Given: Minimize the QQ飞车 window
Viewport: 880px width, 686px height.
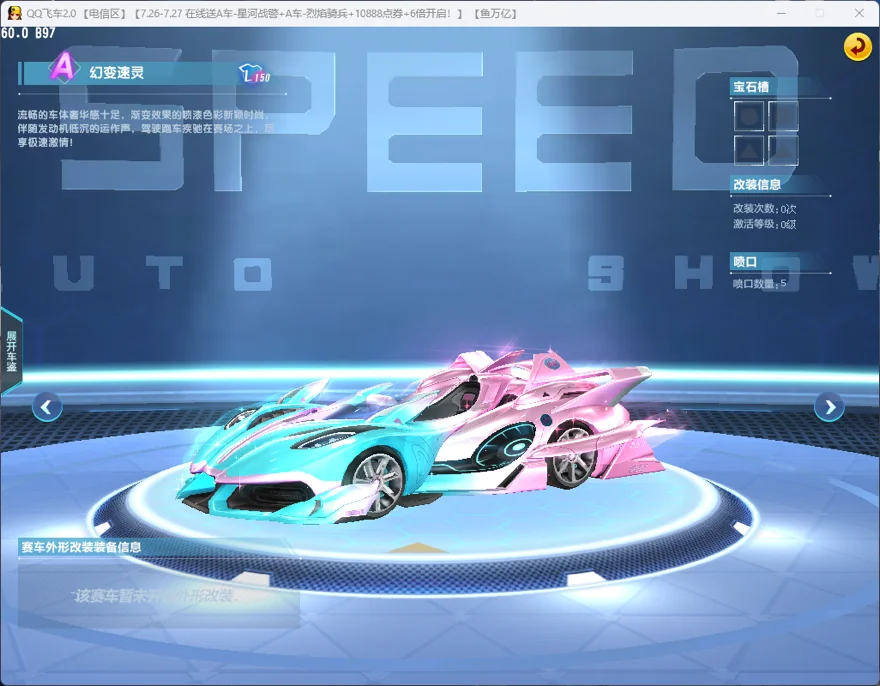Looking at the screenshot, I should pyautogui.click(x=781, y=13).
